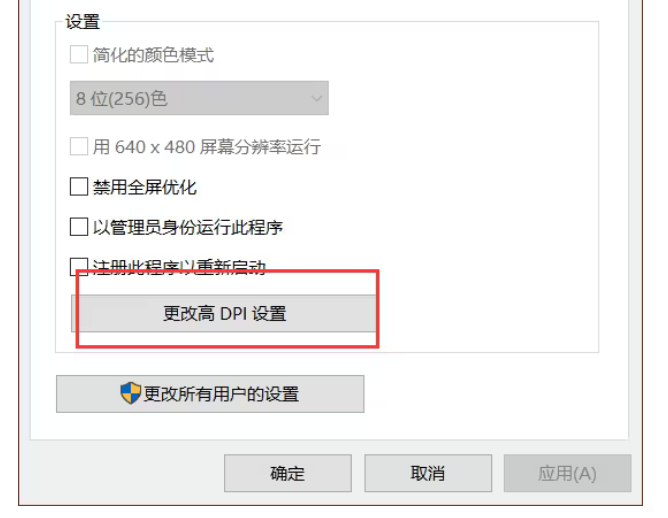This screenshot has height=518, width=668.
Task: Click the 以管理员身份运行此程序 label text
Action: point(188,227)
